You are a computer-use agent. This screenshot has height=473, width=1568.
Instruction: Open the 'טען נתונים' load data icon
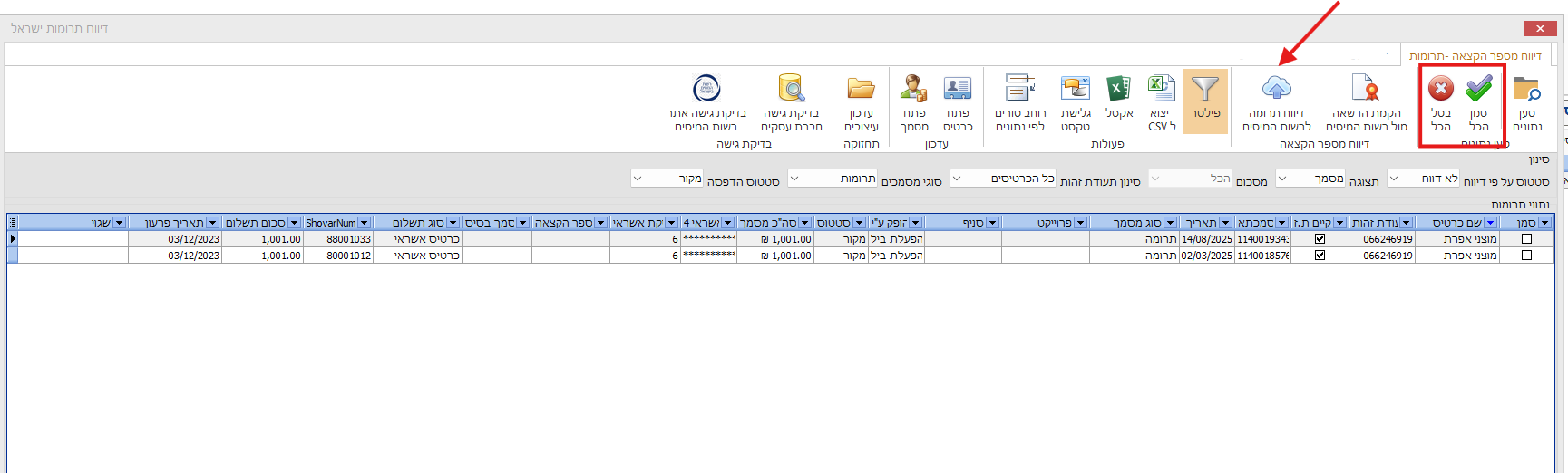(1527, 90)
